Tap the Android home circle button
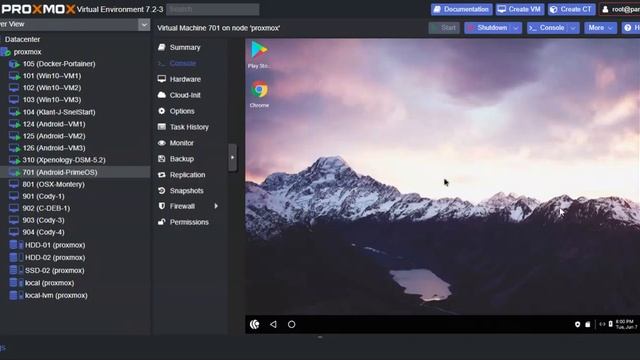The height and width of the screenshot is (360, 640). tap(291, 324)
